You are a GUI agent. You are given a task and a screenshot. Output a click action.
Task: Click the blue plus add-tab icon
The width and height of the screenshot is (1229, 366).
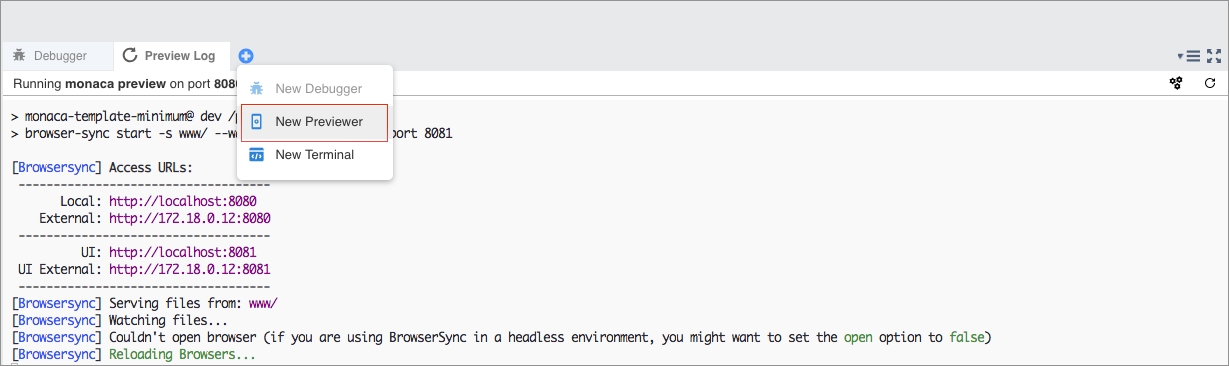(x=246, y=56)
